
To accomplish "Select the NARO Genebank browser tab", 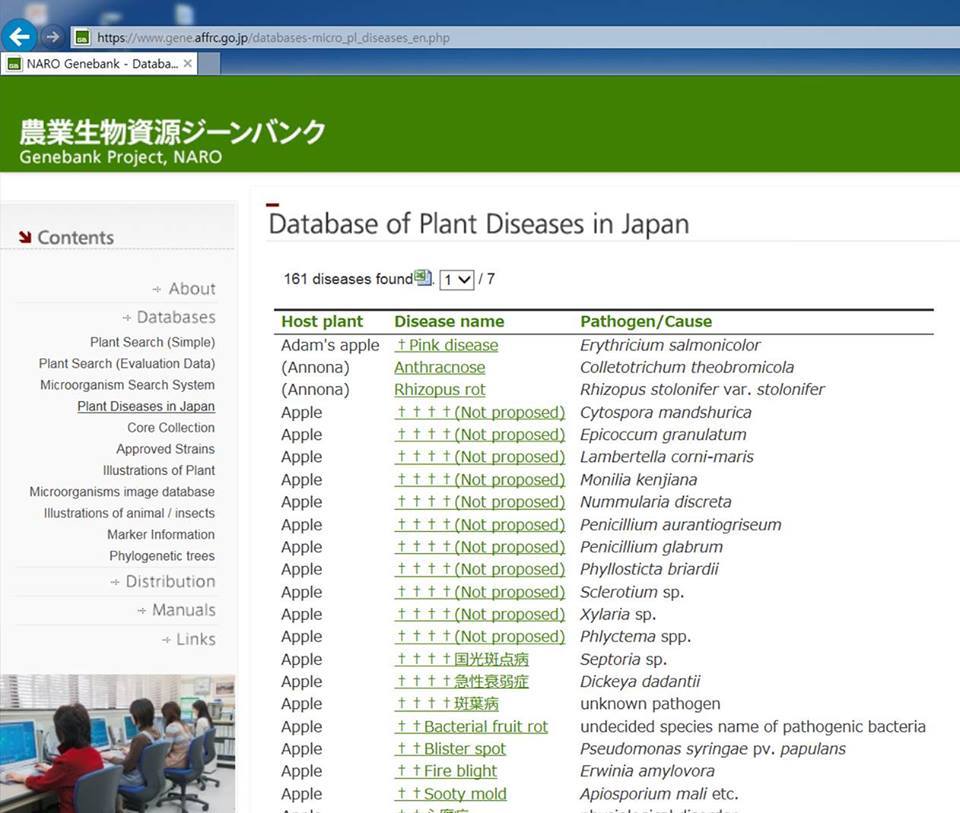I will click(x=99, y=64).
